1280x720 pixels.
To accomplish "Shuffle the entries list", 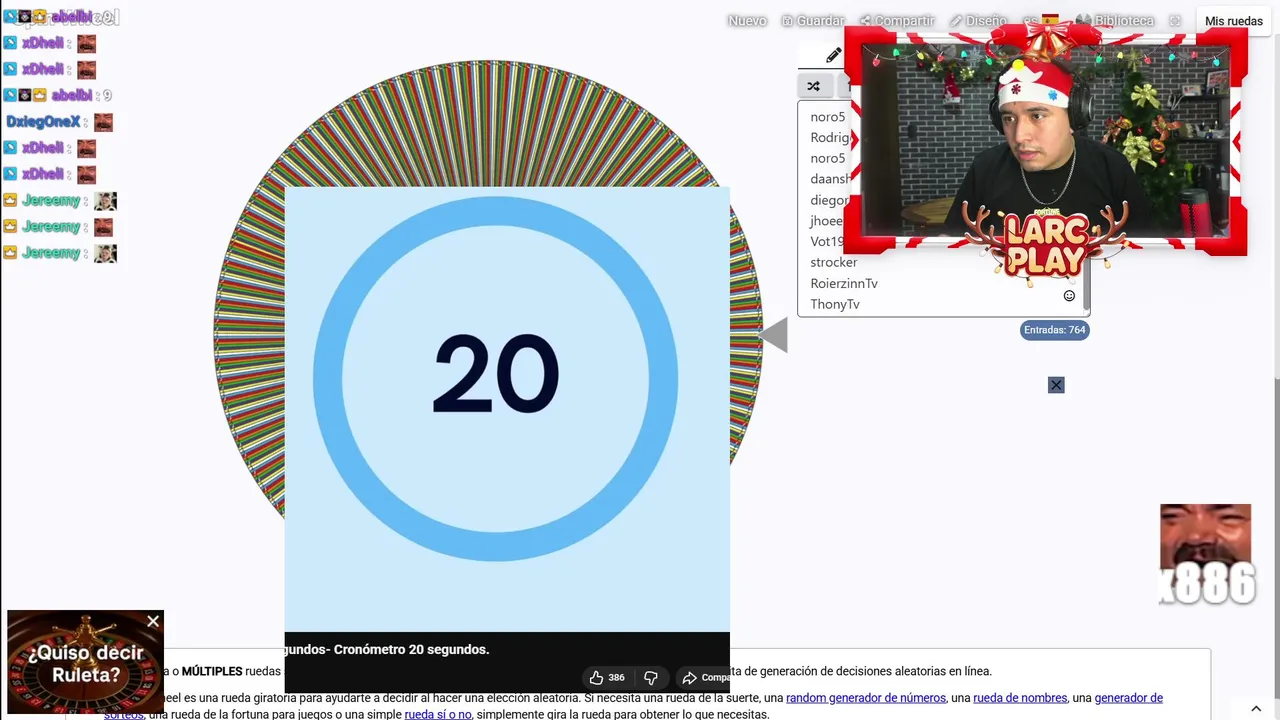I will [813, 86].
